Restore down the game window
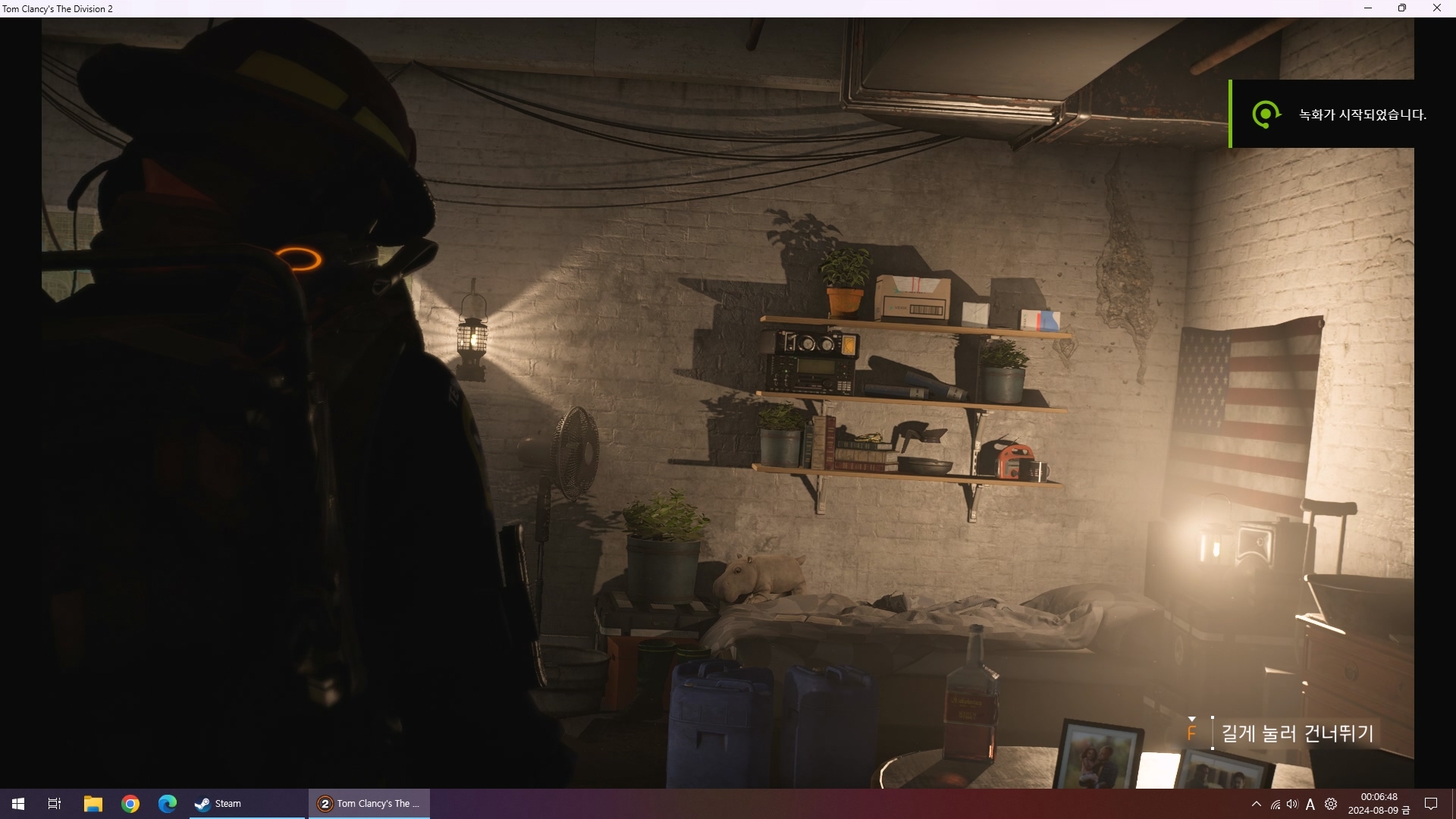The height and width of the screenshot is (819, 1456). coord(1401,8)
